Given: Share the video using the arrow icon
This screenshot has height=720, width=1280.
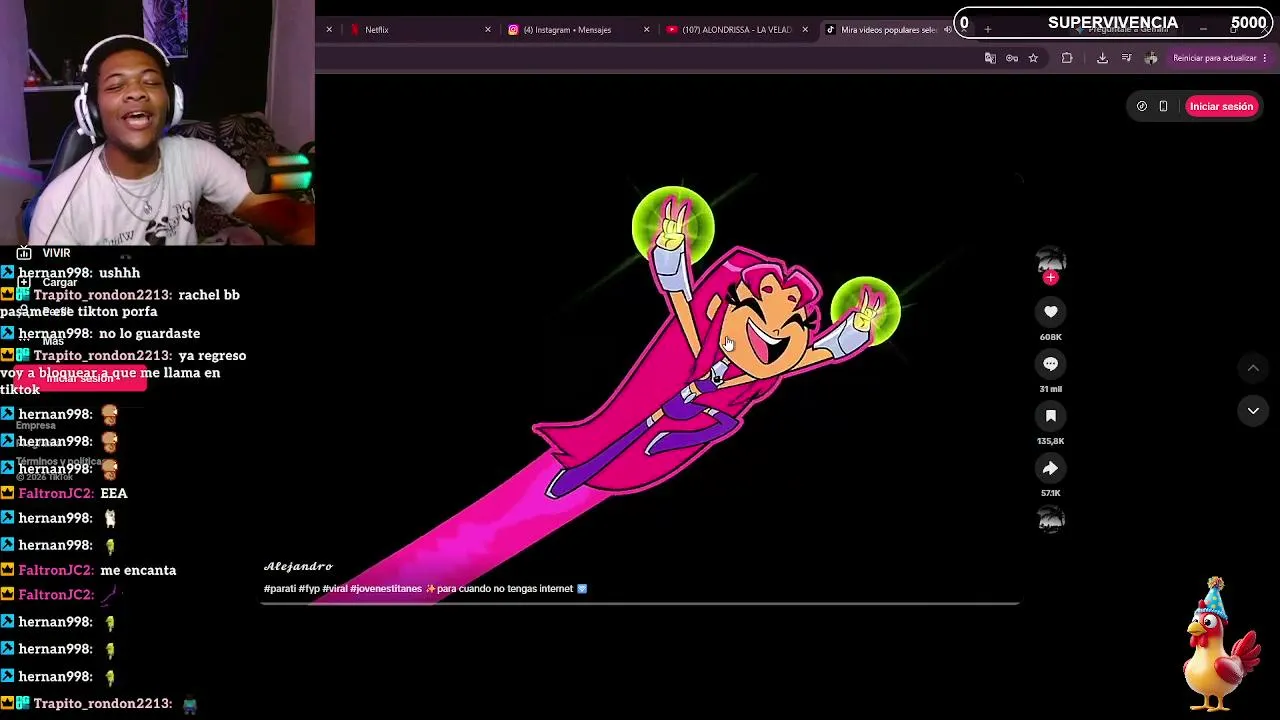Looking at the screenshot, I should [1050, 468].
